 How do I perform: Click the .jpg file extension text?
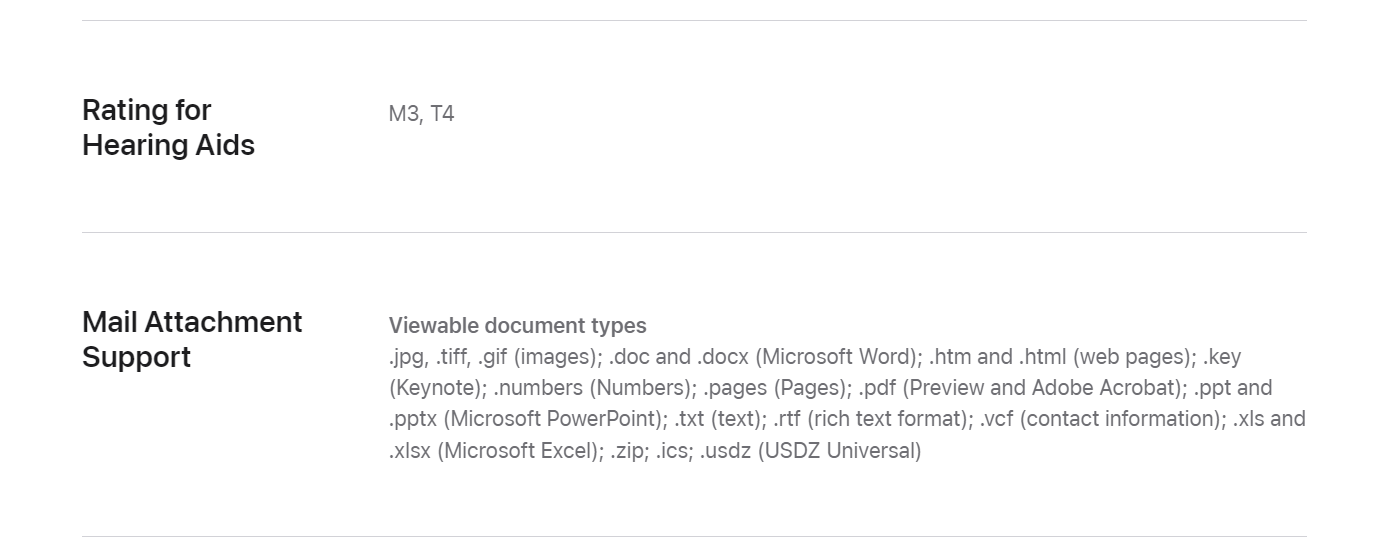[x=408, y=357]
